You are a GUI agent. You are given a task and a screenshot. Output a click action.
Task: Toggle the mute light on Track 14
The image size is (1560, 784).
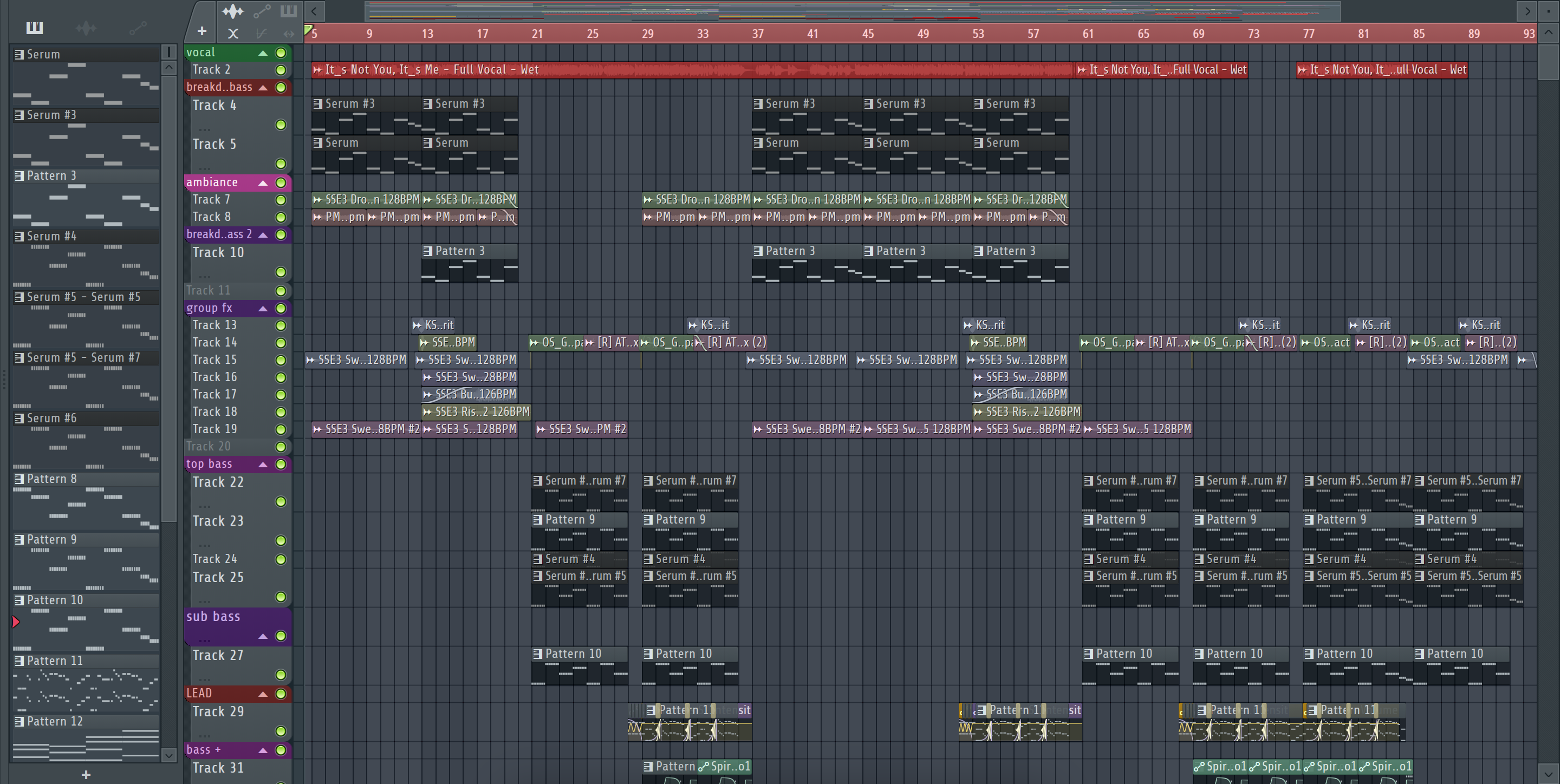point(281,343)
